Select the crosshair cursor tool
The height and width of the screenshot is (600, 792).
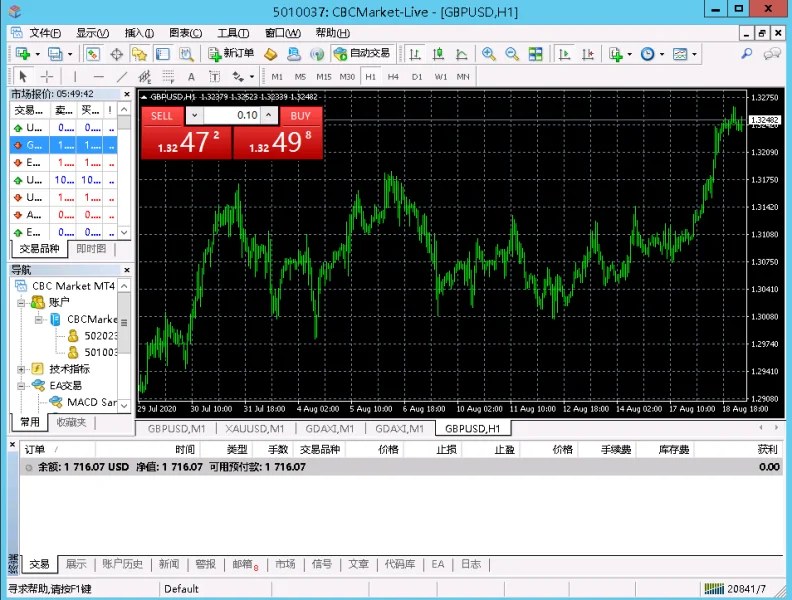[x=47, y=76]
